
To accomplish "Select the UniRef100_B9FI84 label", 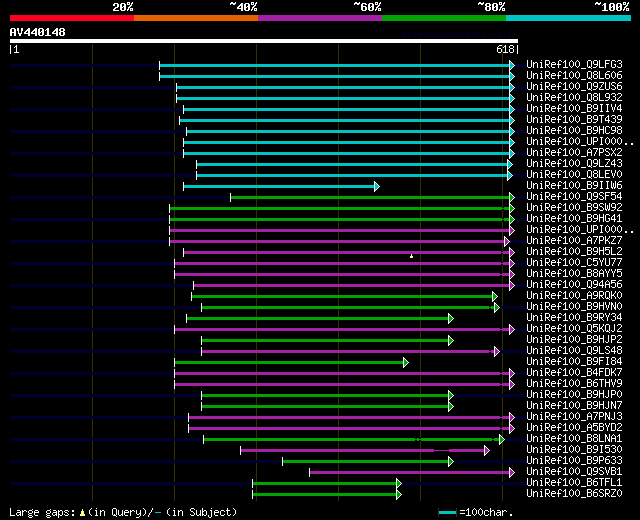I will [x=574, y=362].
